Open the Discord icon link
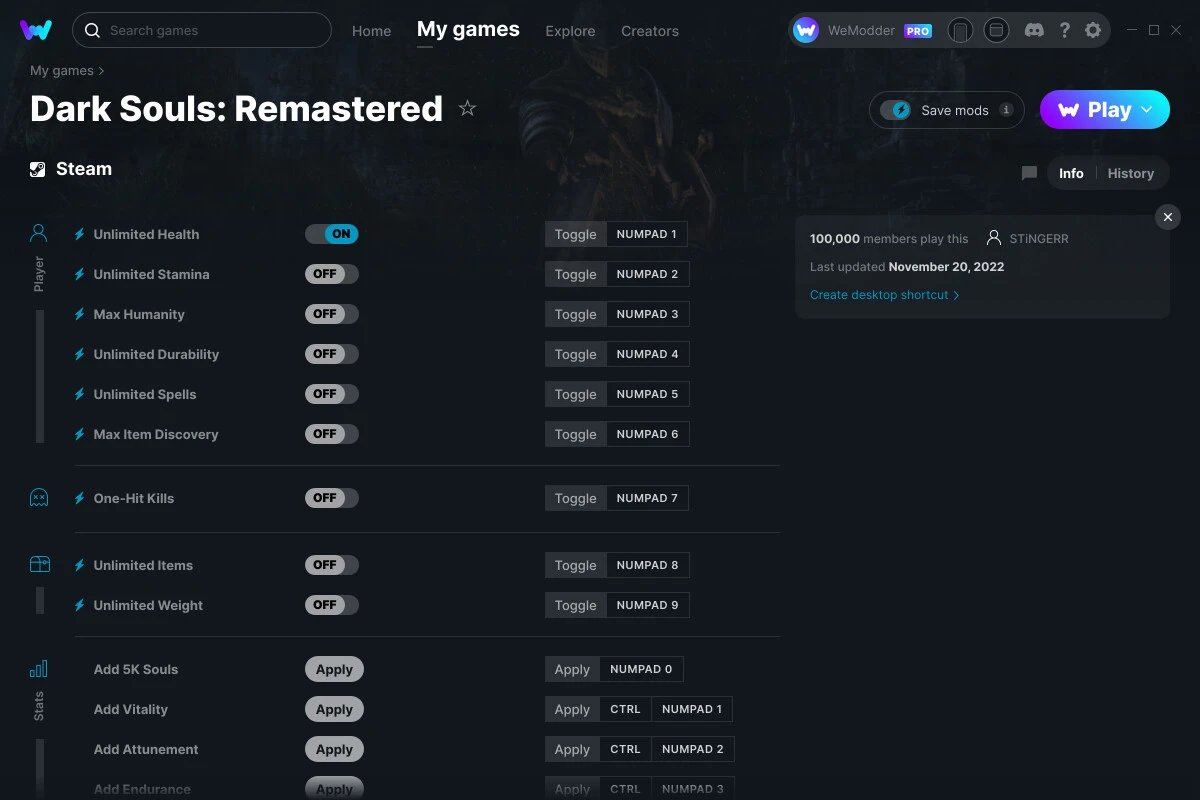Image resolution: width=1200 pixels, height=800 pixels. 1034,30
